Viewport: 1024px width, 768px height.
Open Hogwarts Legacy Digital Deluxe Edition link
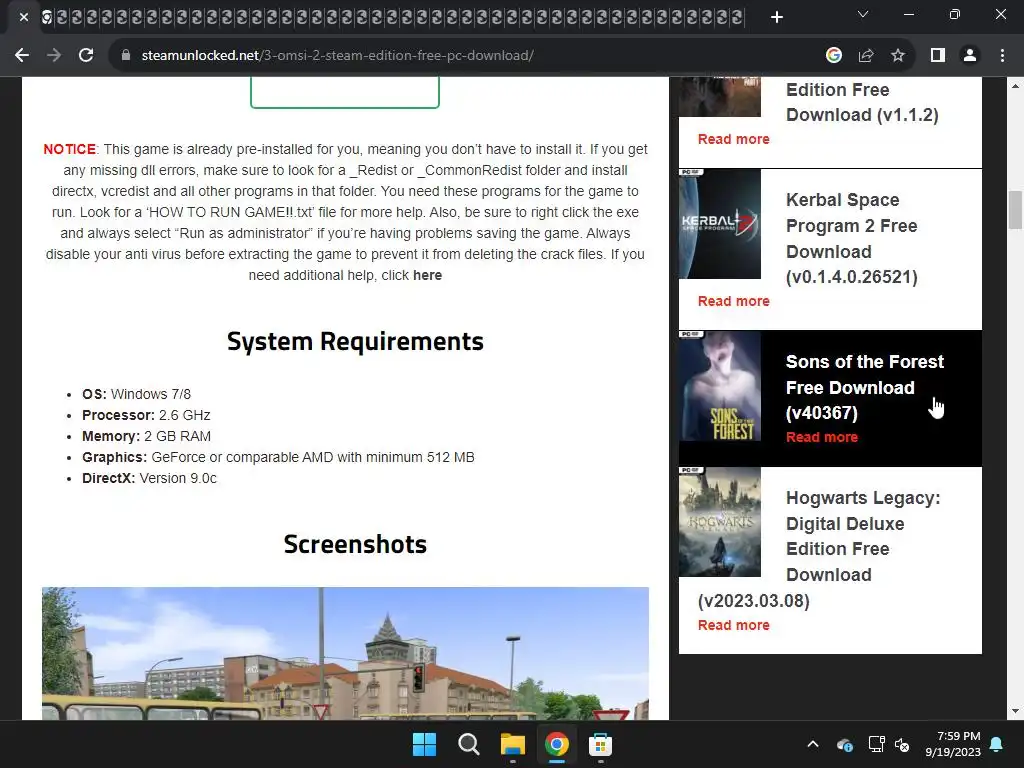pos(819,549)
